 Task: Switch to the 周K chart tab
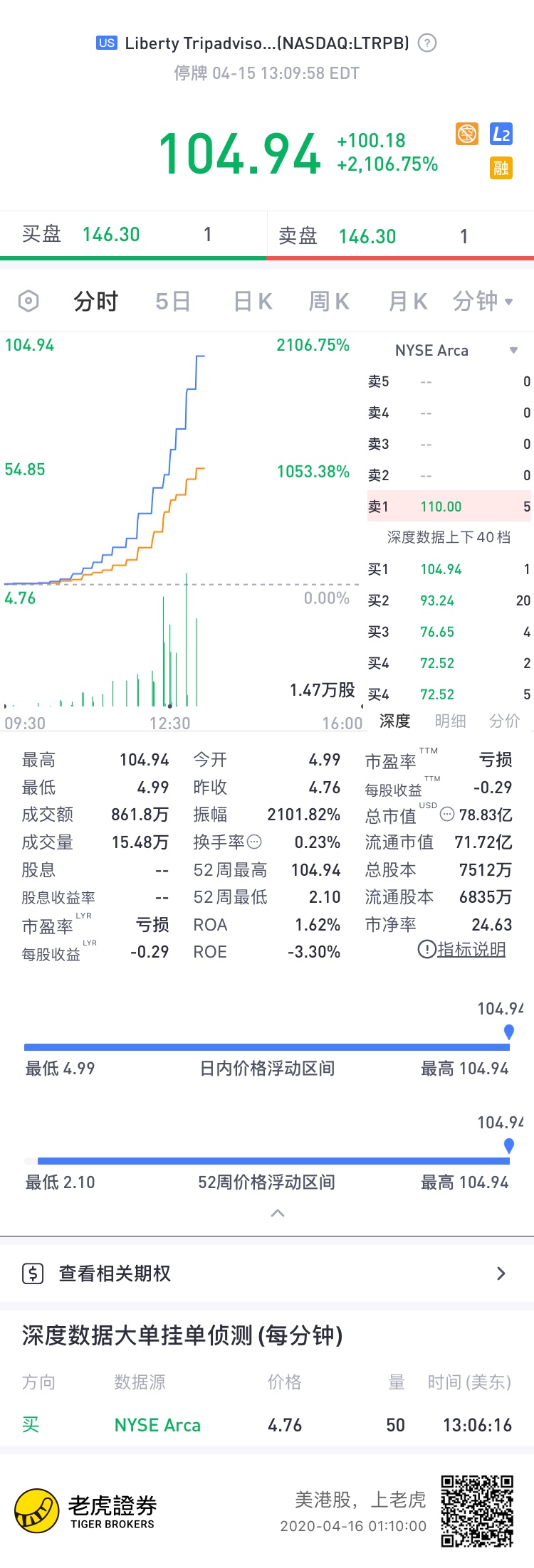pos(329,301)
